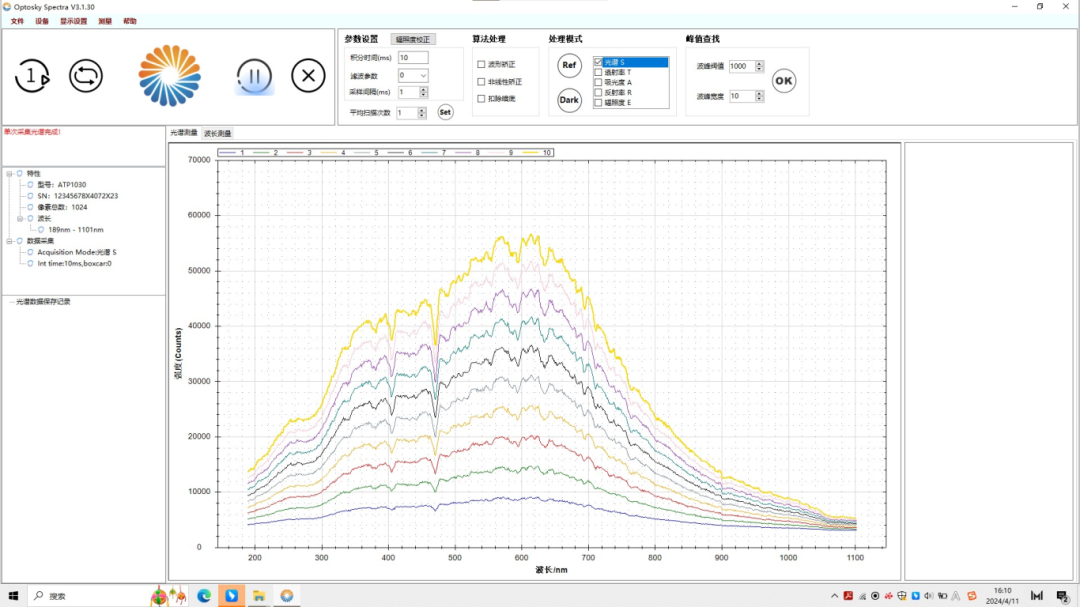This screenshot has width=1080, height=607.
Task: Decrease 平均扫描次数 spinner value
Action: coord(422,115)
